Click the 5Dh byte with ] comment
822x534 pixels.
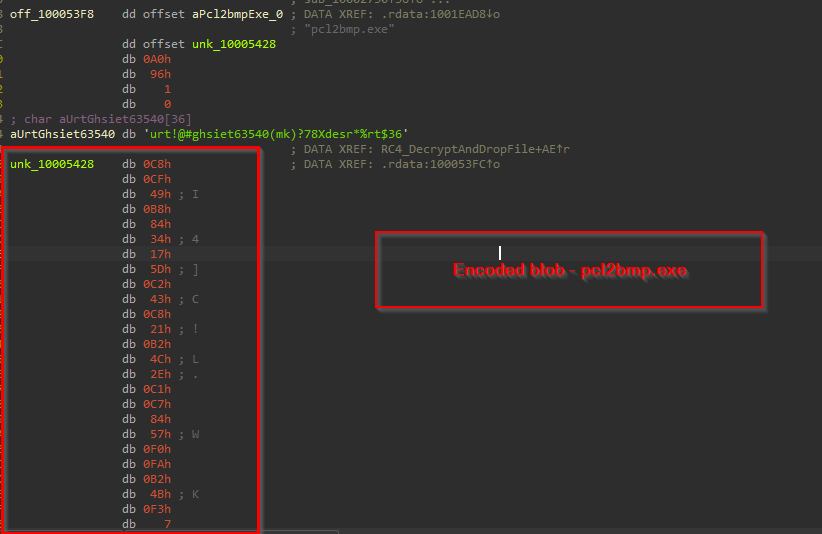pyautogui.click(x=160, y=269)
